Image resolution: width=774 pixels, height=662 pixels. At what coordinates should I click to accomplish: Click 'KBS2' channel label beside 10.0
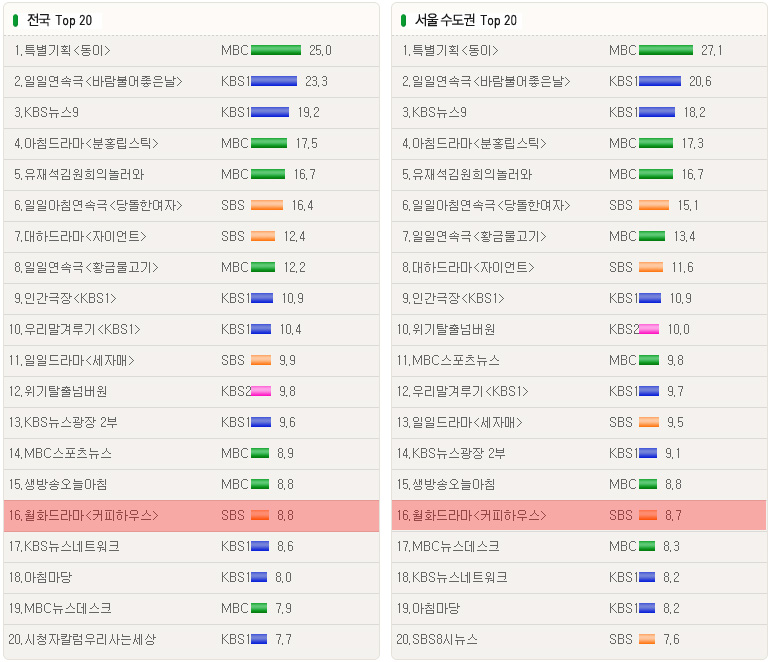coord(624,329)
